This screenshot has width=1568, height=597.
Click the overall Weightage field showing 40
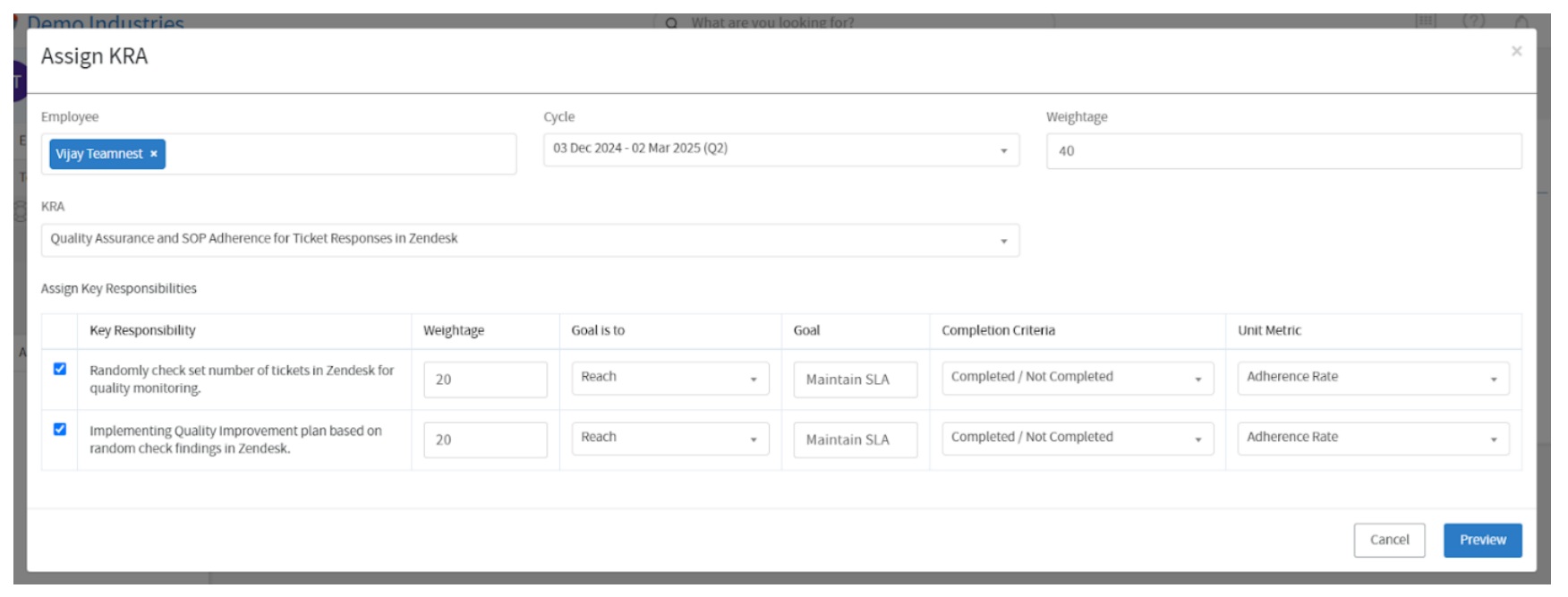coord(1283,151)
